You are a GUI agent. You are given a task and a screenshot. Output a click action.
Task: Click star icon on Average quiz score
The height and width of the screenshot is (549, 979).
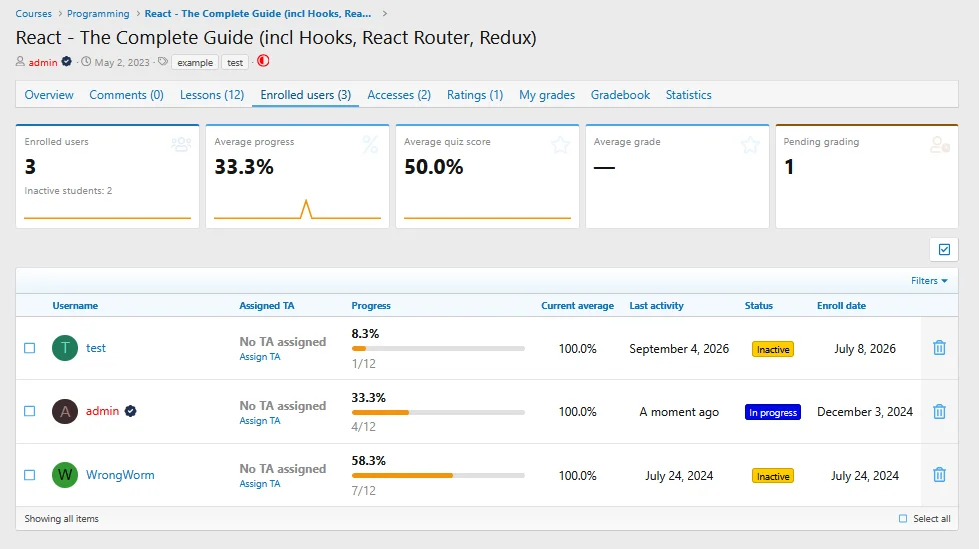(561, 144)
